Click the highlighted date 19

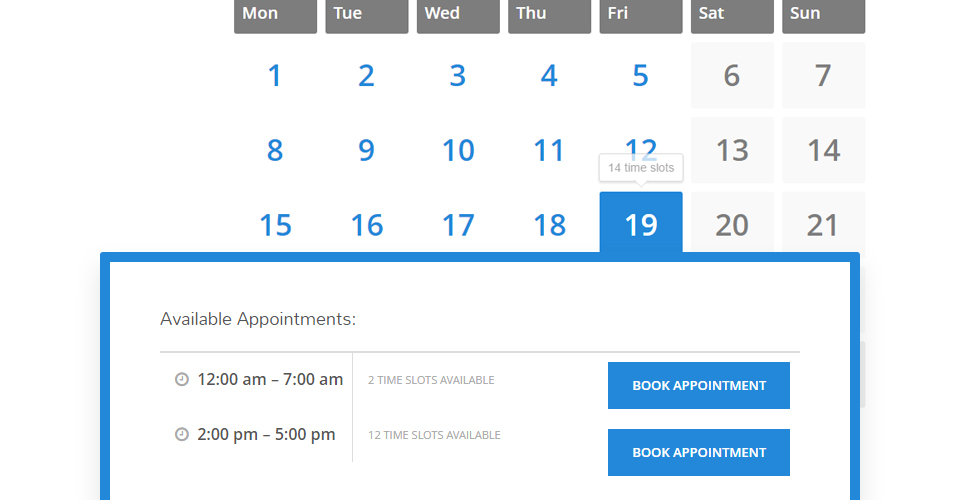pyautogui.click(x=641, y=223)
